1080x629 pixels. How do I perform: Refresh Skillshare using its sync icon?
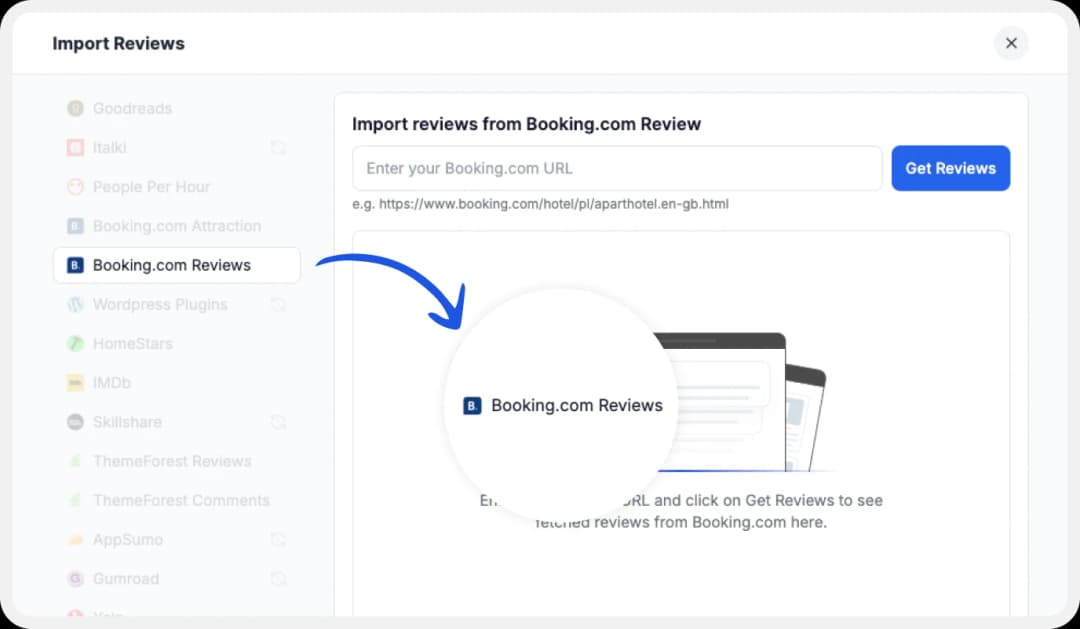[x=278, y=422]
